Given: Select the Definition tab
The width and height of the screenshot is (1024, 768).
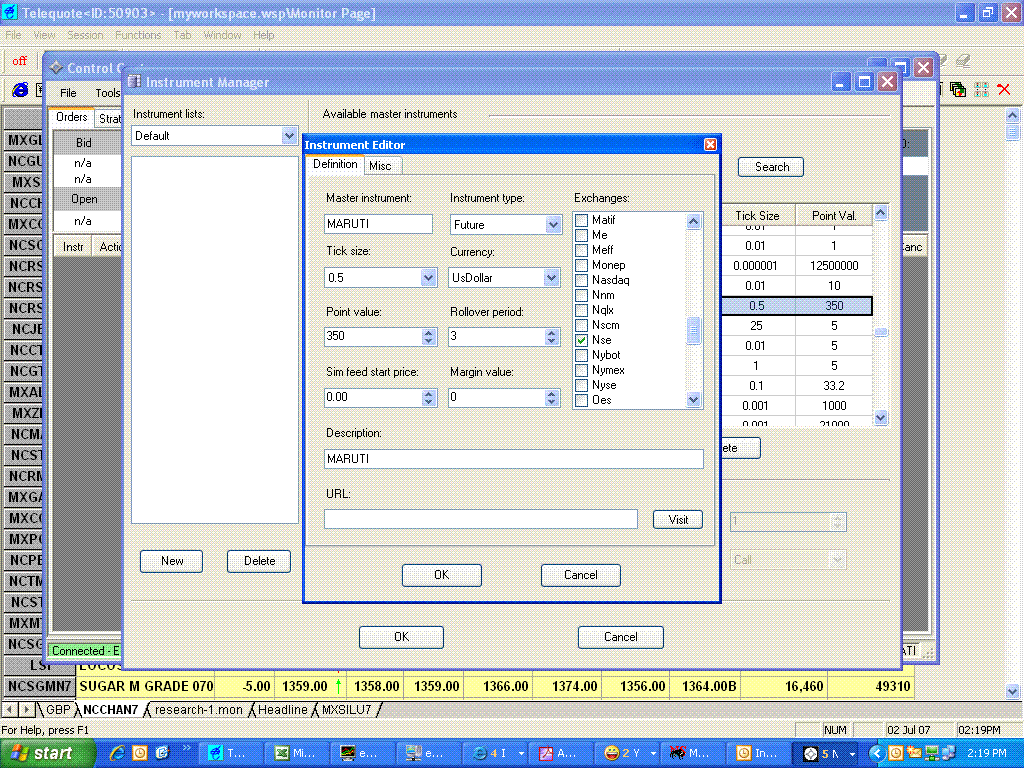Looking at the screenshot, I should click(x=334, y=164).
